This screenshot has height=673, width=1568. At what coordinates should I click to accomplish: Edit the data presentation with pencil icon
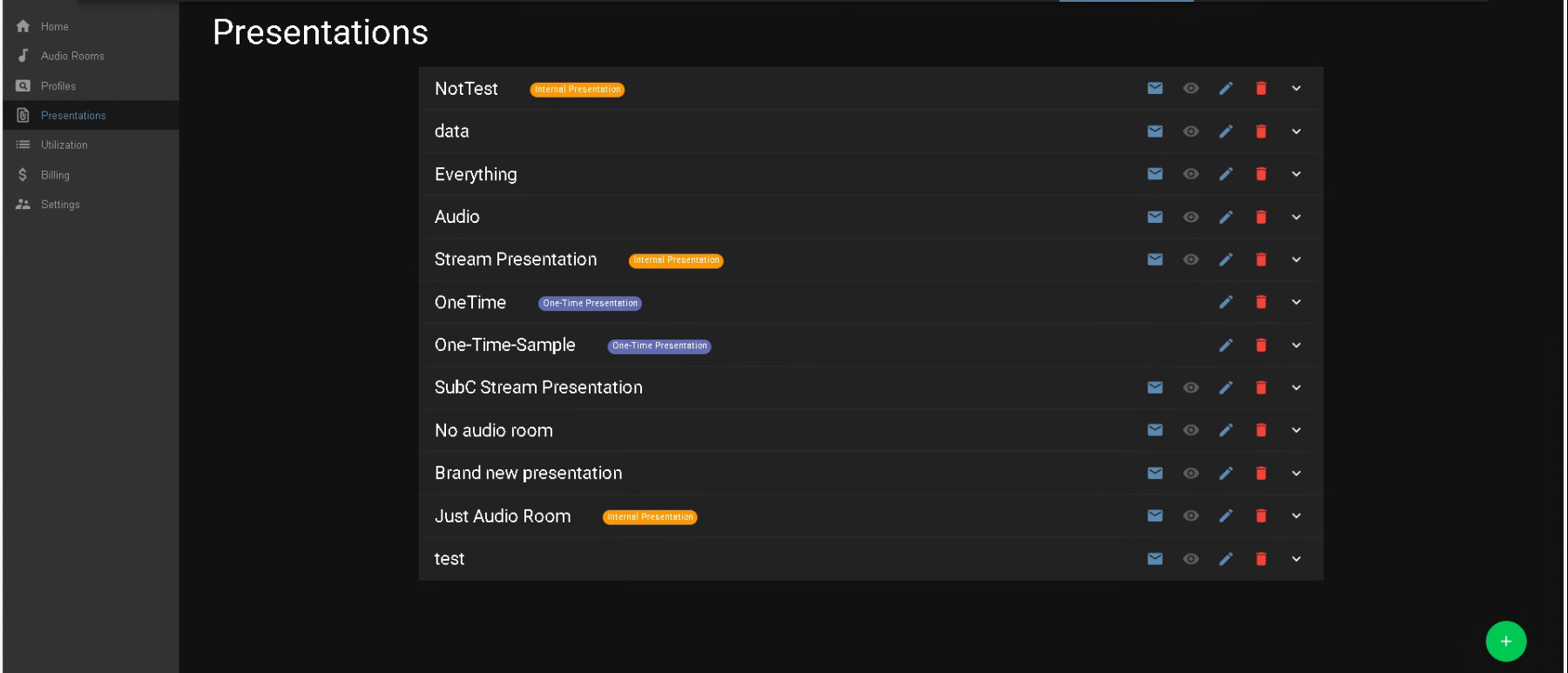coord(1226,131)
